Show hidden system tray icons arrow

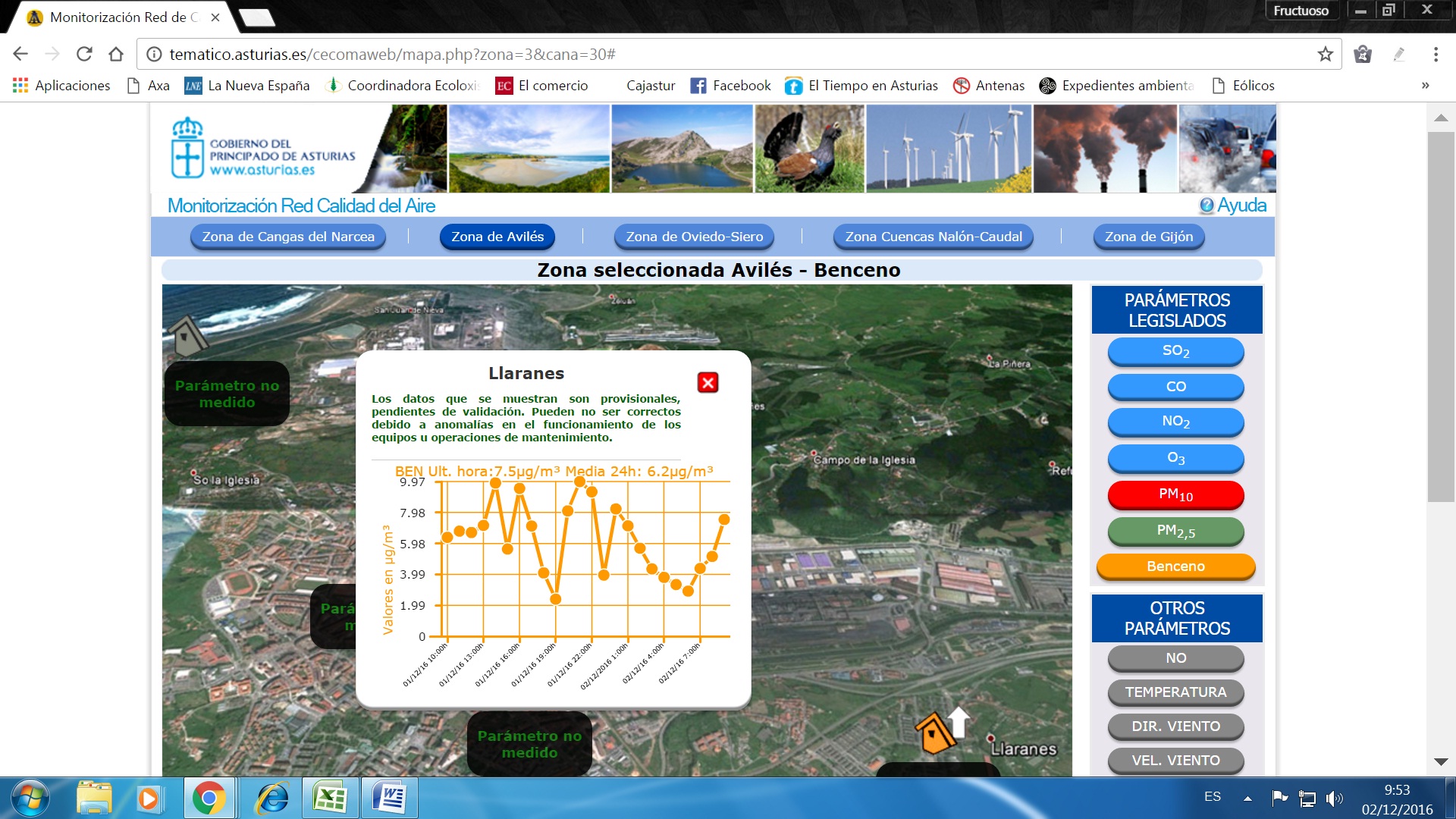[x=1247, y=798]
